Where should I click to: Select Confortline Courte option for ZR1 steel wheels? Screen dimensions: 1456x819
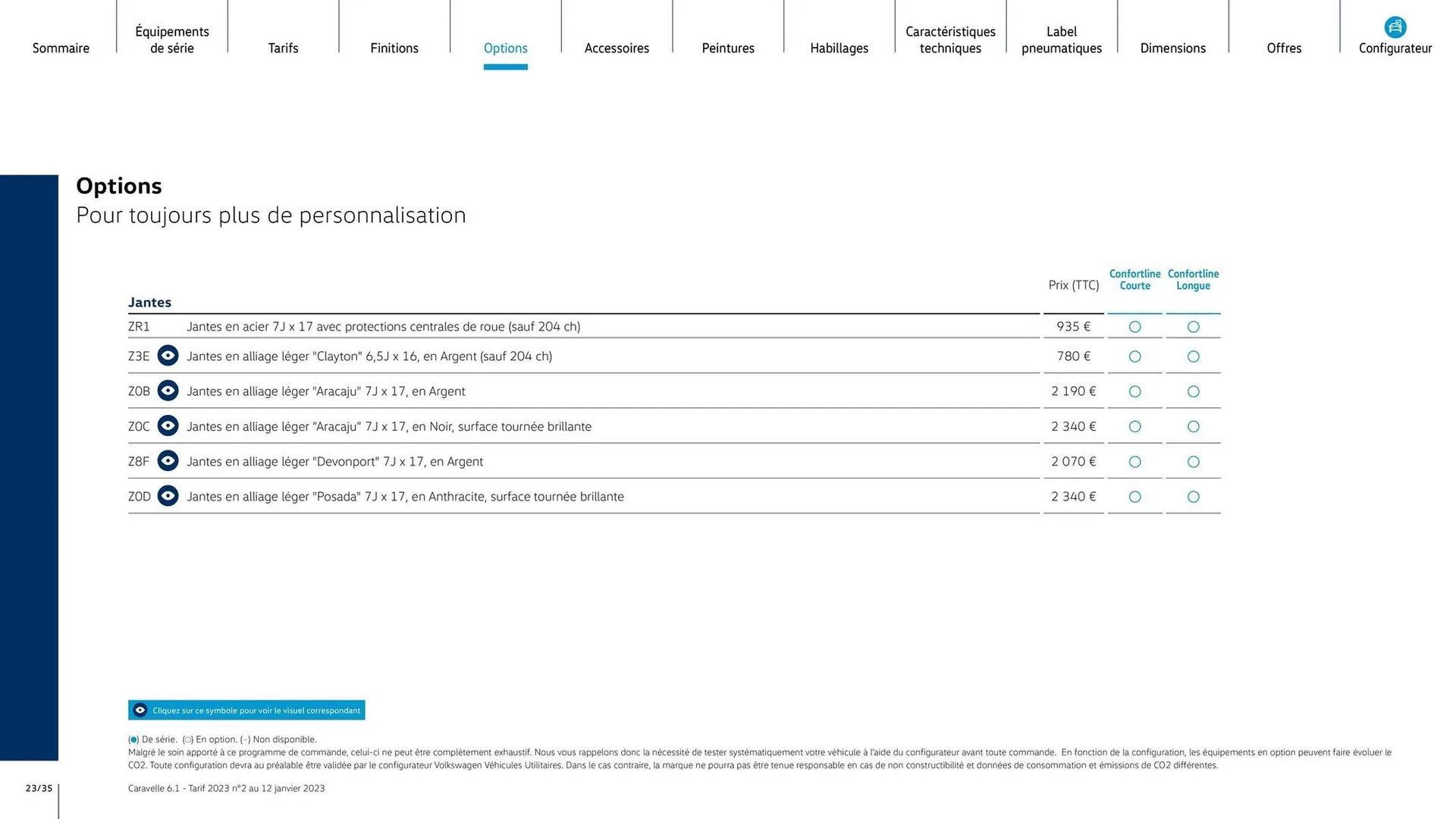click(1134, 326)
